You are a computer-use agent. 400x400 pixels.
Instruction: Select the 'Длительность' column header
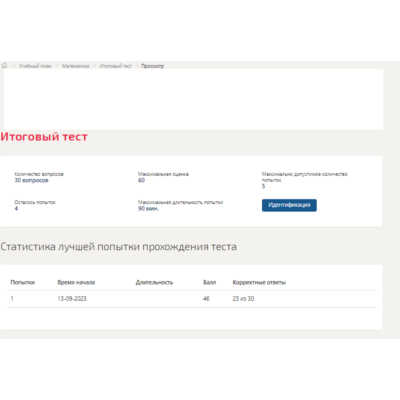tap(154, 282)
